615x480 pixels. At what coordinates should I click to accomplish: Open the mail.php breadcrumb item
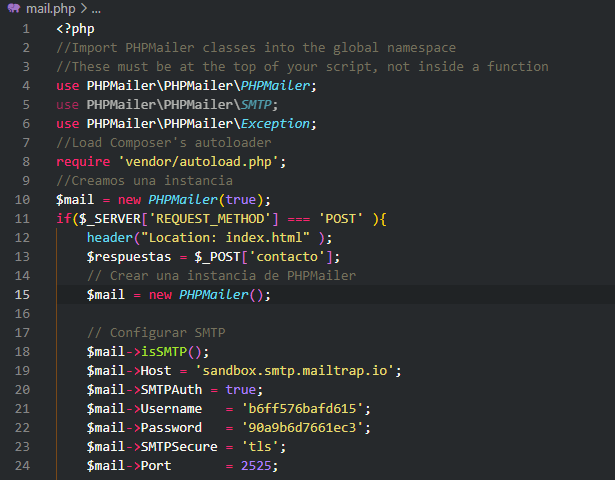(51, 9)
